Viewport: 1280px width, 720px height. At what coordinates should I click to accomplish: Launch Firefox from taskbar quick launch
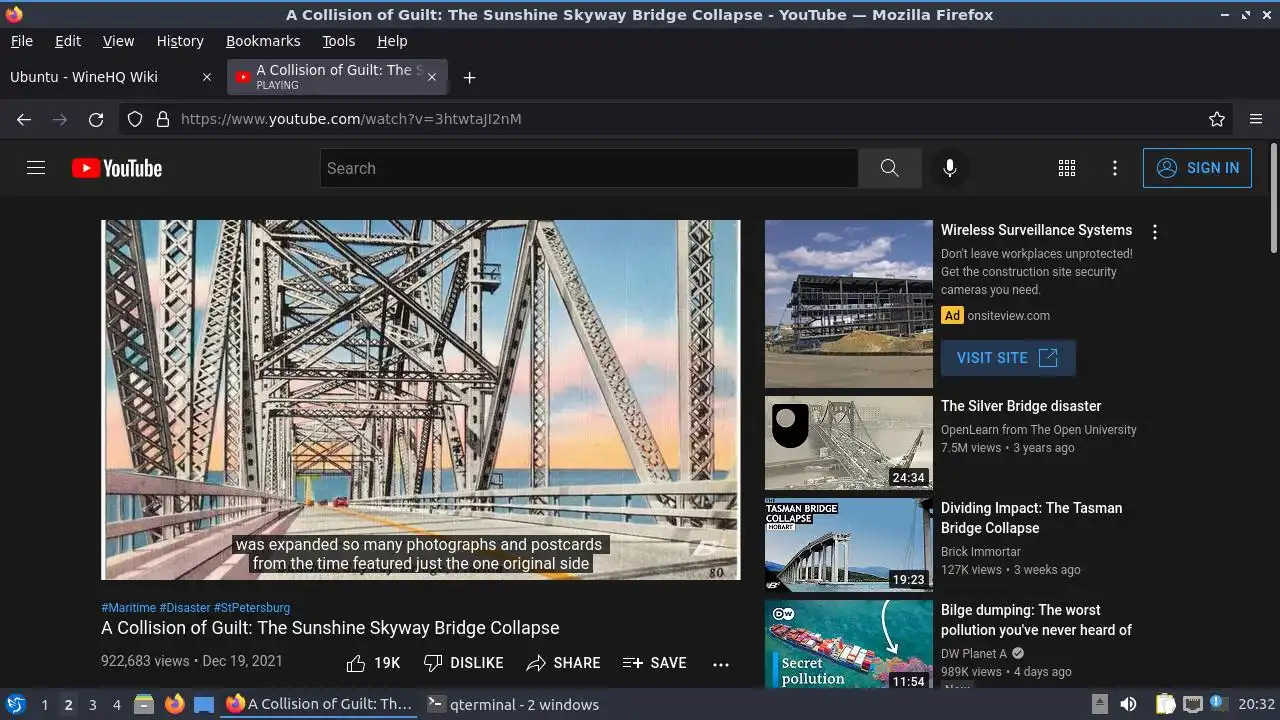pyautogui.click(x=174, y=704)
